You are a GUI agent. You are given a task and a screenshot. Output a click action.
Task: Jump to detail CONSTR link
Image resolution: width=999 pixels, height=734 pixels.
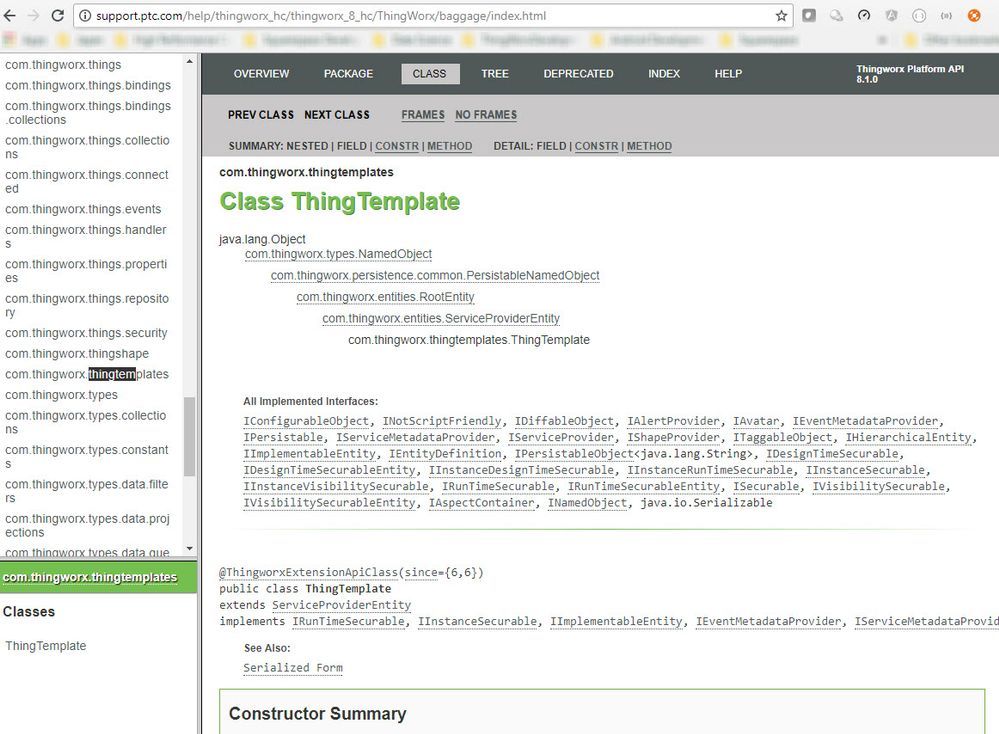coord(596,146)
